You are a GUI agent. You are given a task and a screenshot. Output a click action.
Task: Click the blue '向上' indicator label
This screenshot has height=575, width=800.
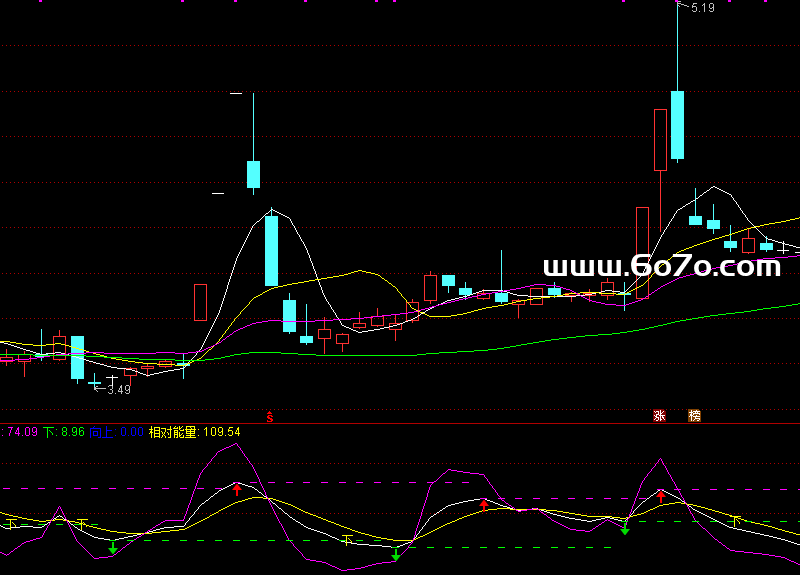click(x=101, y=432)
